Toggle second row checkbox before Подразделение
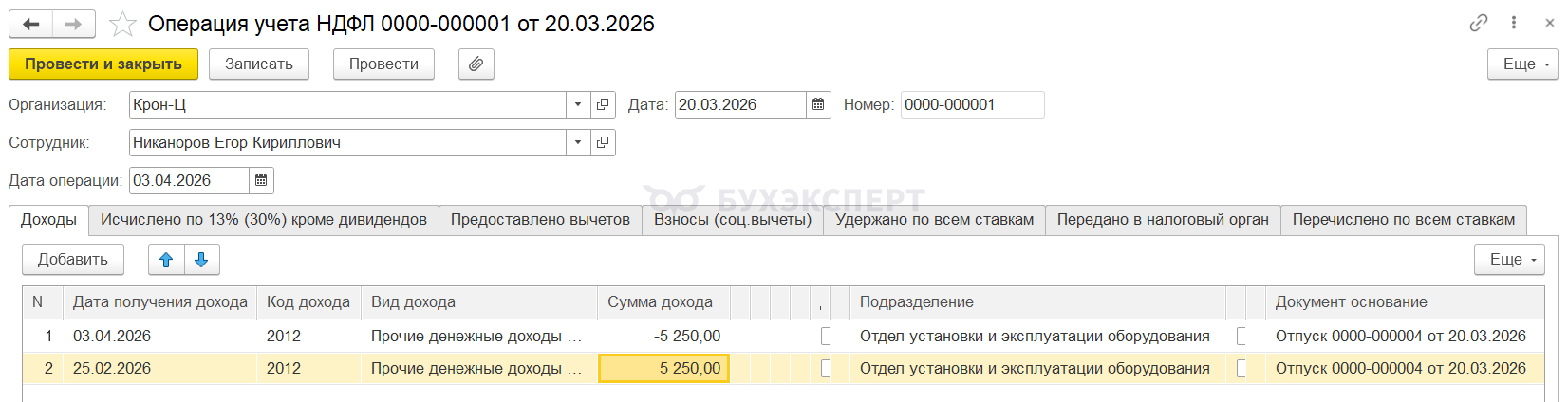 [826, 368]
